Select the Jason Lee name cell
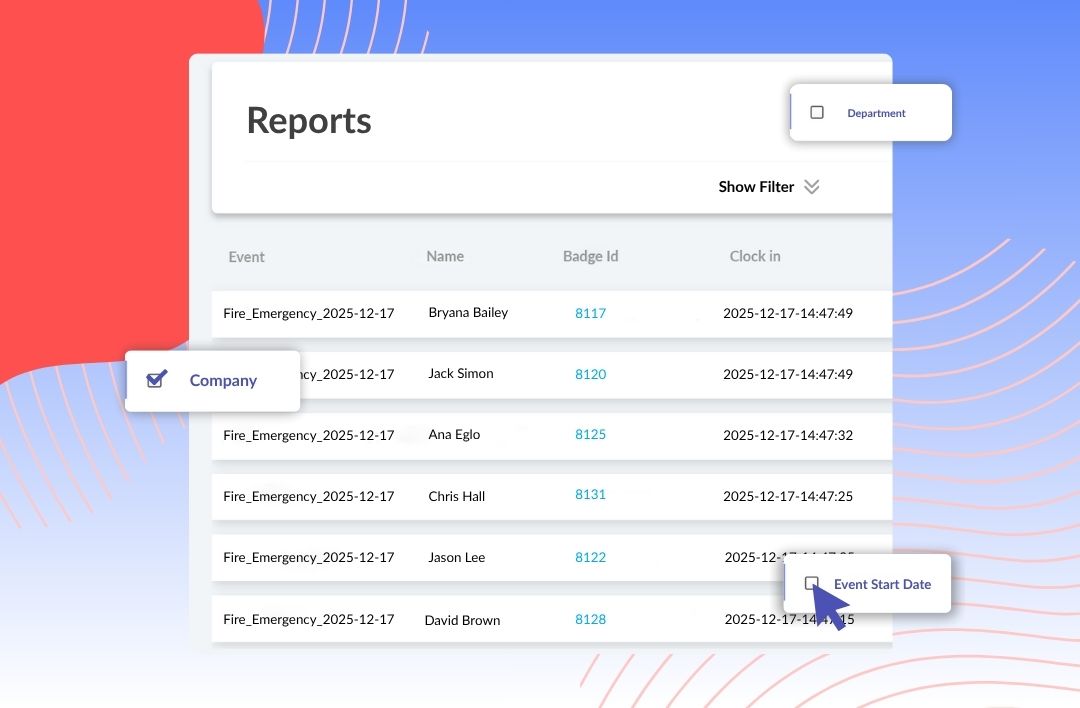 [x=457, y=557]
